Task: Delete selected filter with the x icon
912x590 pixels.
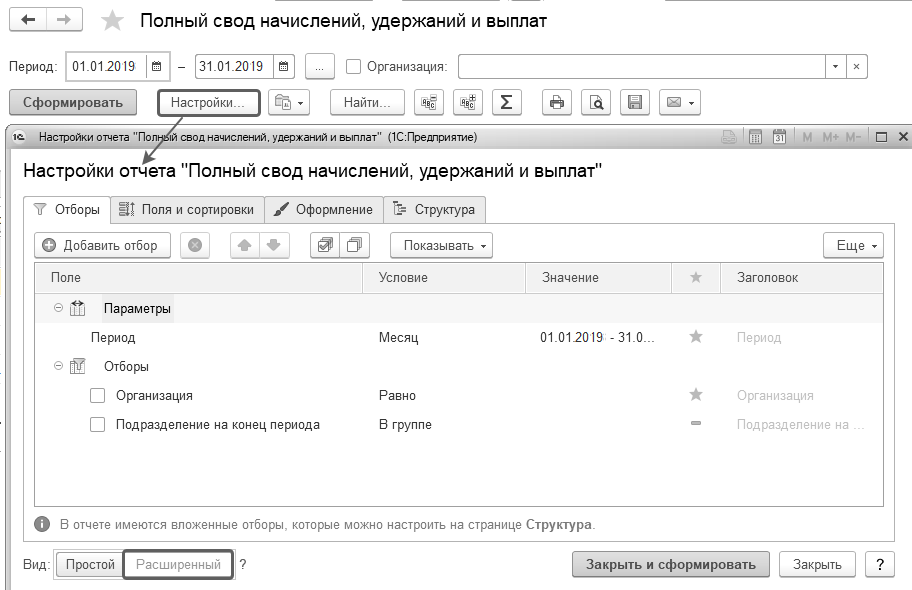Action: coord(195,246)
